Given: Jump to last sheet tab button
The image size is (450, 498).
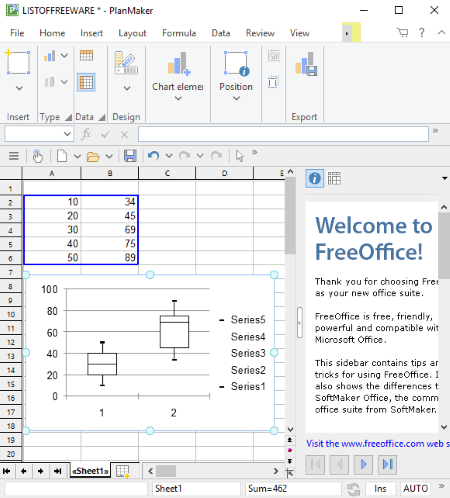Looking at the screenshot, I should [57, 471].
